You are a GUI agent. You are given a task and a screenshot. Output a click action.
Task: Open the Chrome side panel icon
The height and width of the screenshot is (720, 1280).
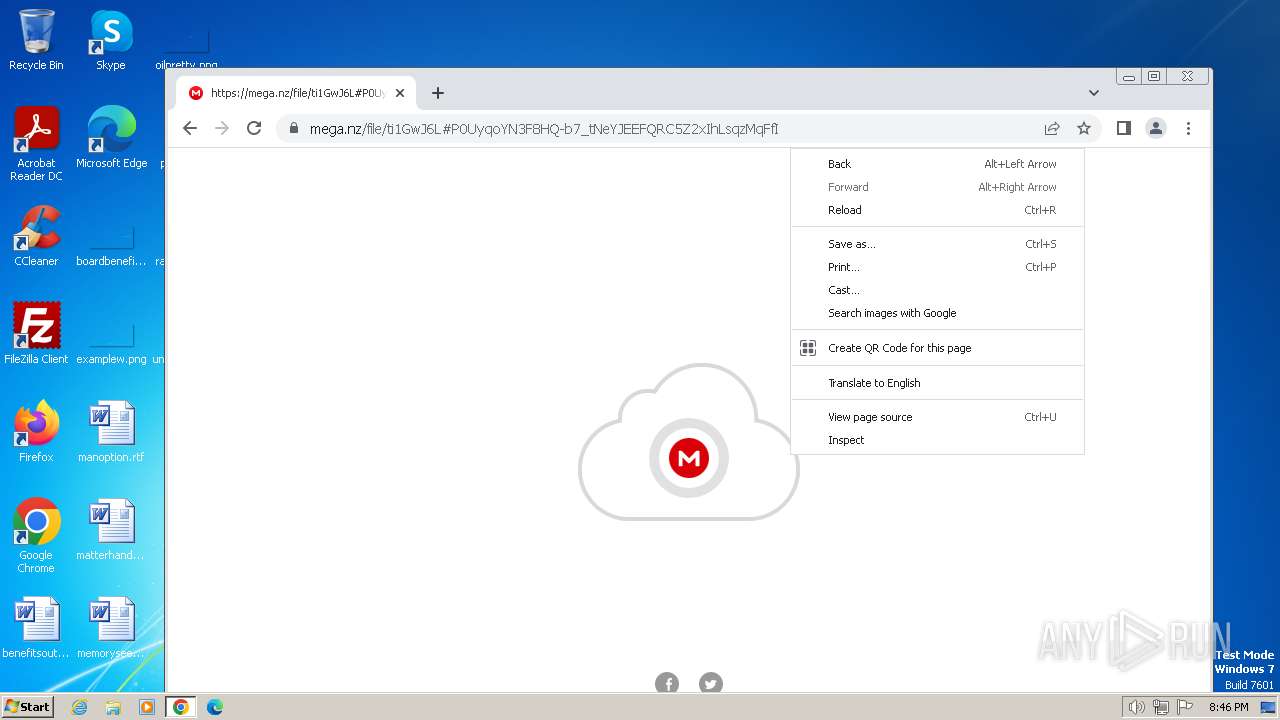coord(1124,128)
